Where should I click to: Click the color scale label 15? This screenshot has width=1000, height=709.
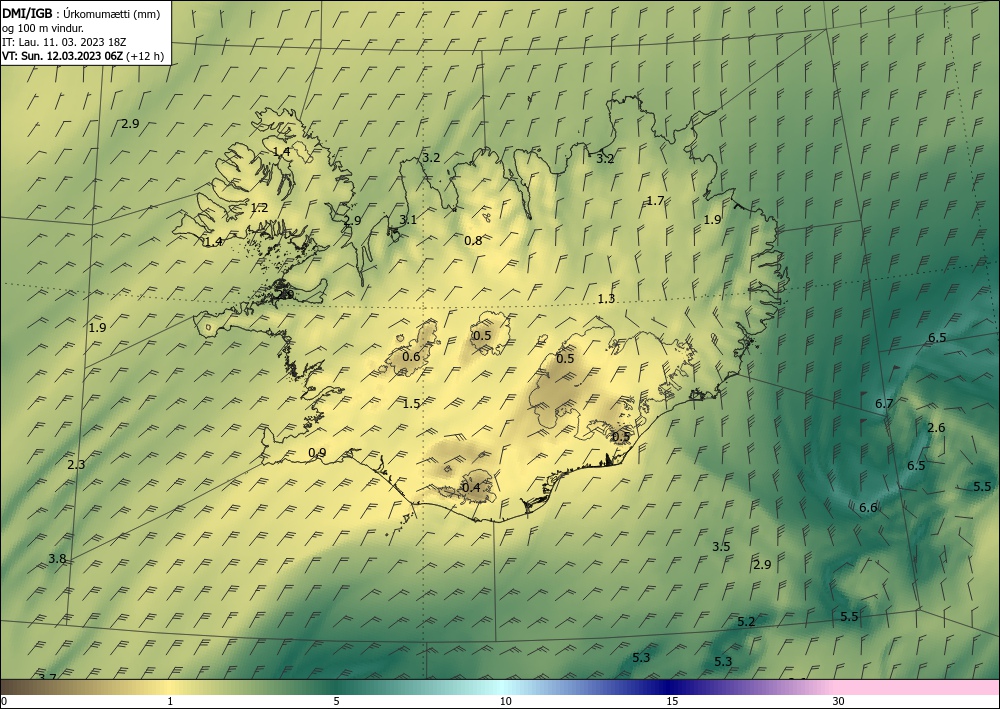coord(672,702)
